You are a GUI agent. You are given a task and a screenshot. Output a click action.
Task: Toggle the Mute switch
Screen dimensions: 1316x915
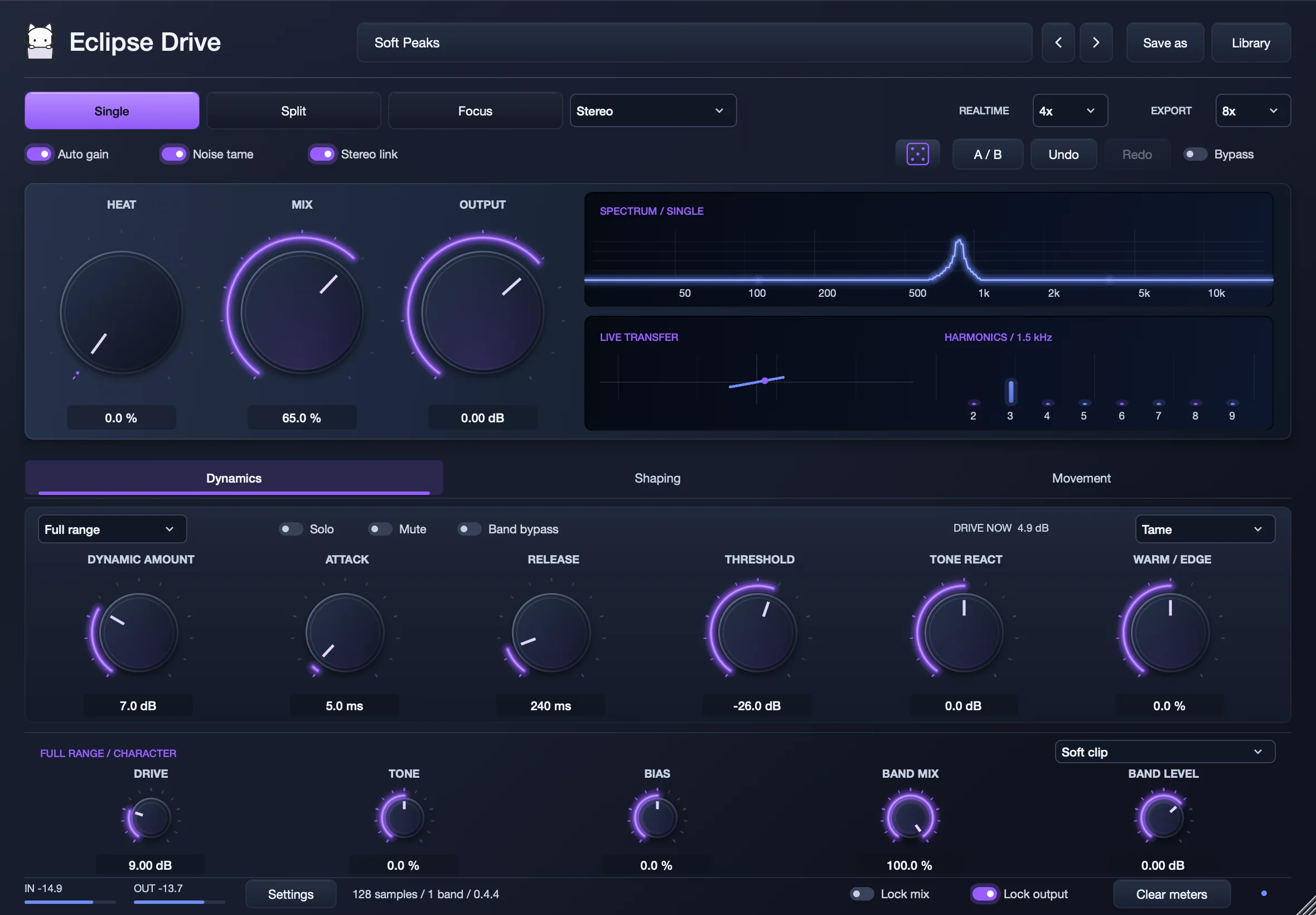380,528
